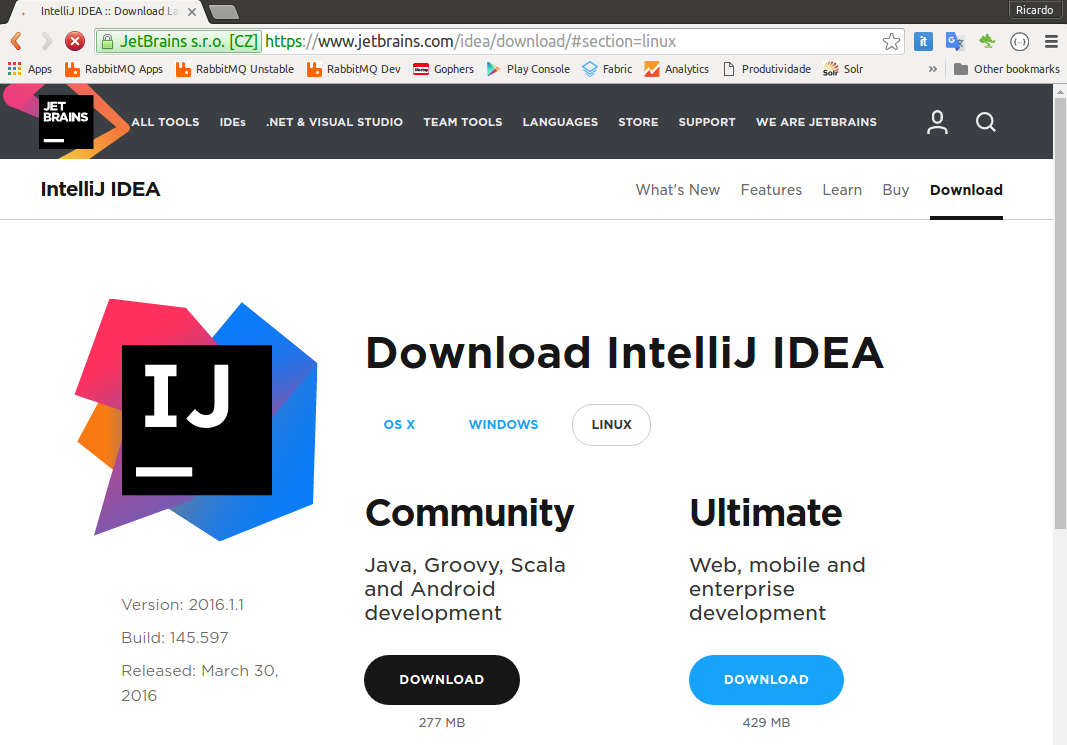Click the user account icon

937,122
